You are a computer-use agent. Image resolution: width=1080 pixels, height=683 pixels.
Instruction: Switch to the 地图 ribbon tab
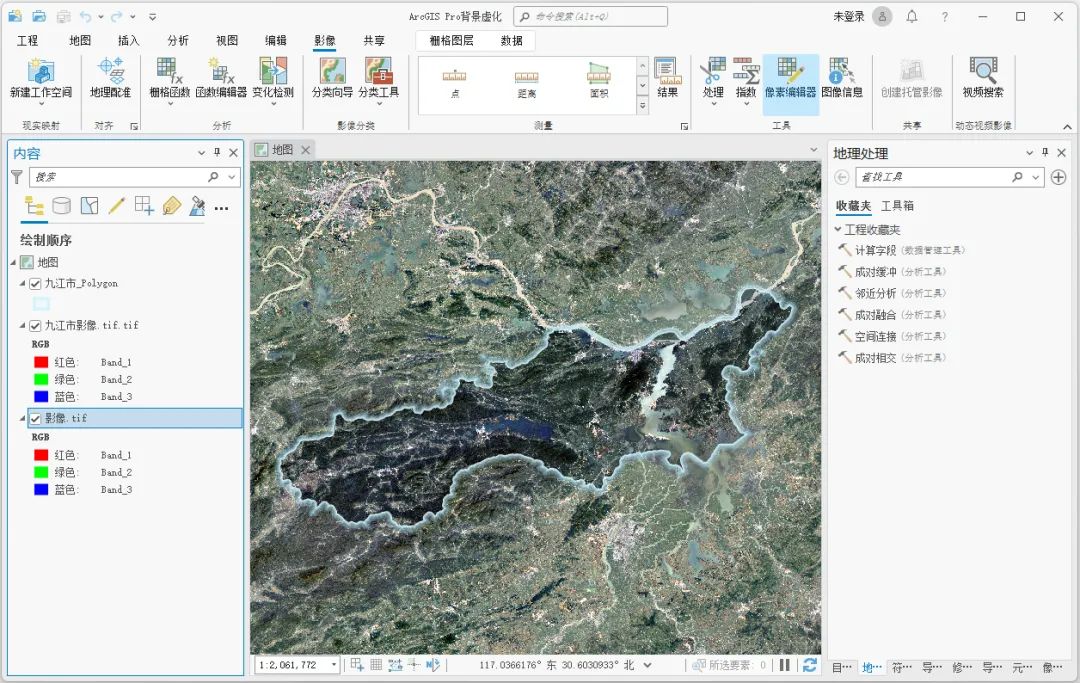(80, 41)
